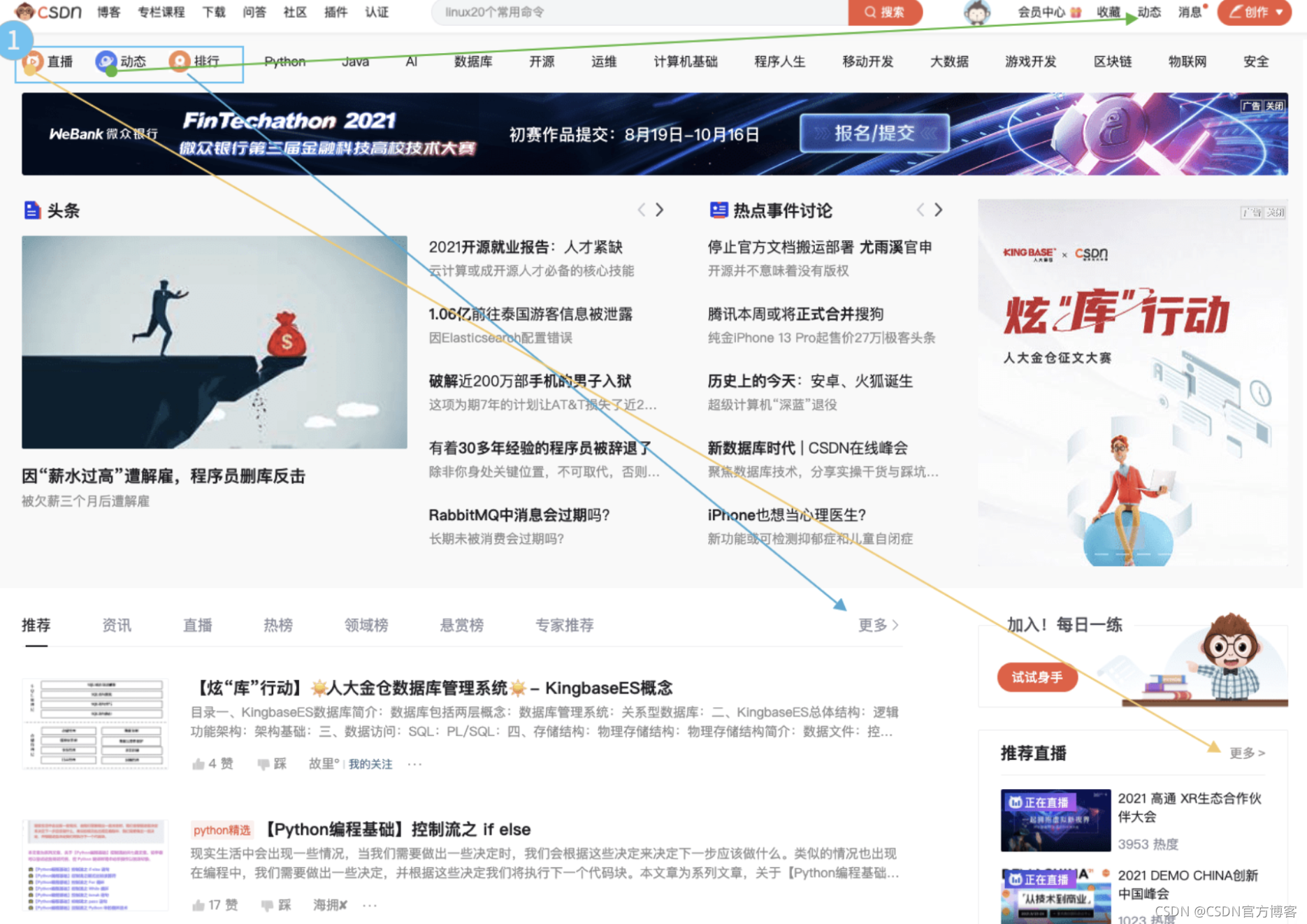The image size is (1307, 924).
Task: Click the thumbs-up icon beside 4 赞
Action: click(198, 764)
